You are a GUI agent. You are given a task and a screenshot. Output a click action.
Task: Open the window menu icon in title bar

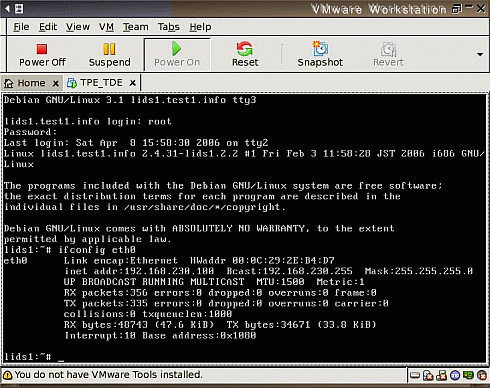tap(19, 8)
